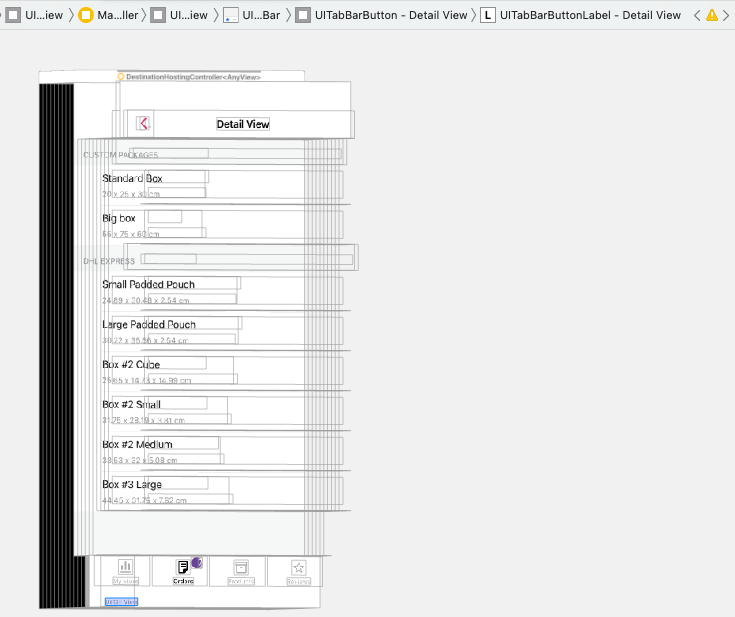Select the Orders tab label
The width and height of the screenshot is (735, 617).
183,581
